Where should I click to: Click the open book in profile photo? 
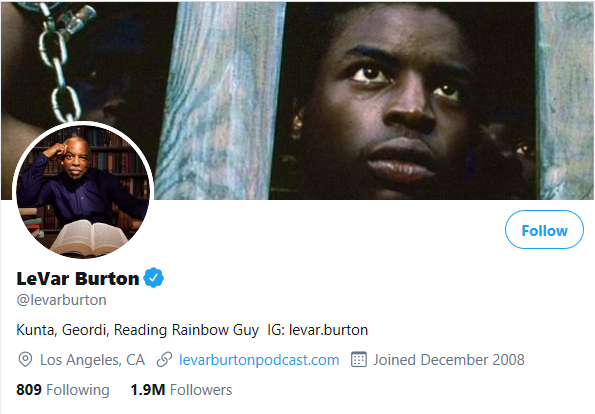click(88, 238)
